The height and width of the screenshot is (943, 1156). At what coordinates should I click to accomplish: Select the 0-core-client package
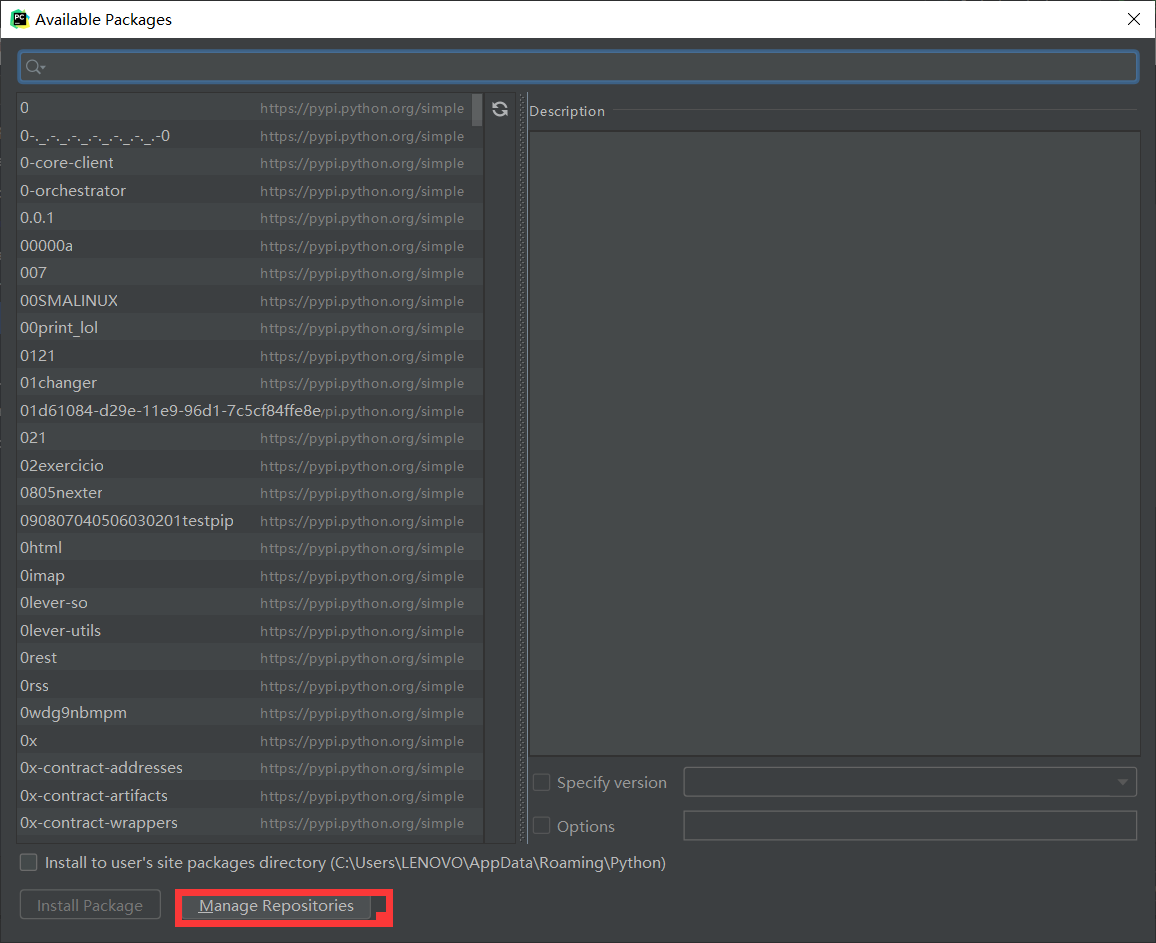pos(250,163)
